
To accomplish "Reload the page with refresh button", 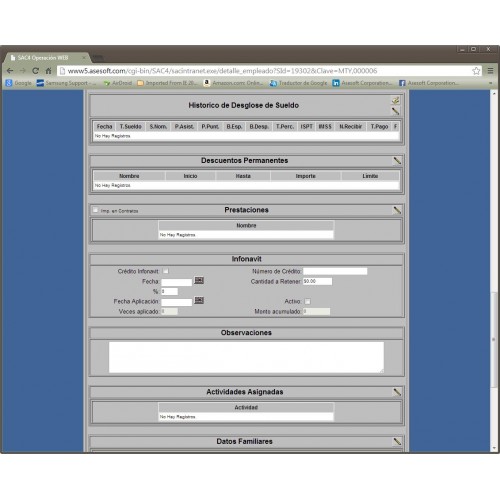I will click(x=35, y=71).
